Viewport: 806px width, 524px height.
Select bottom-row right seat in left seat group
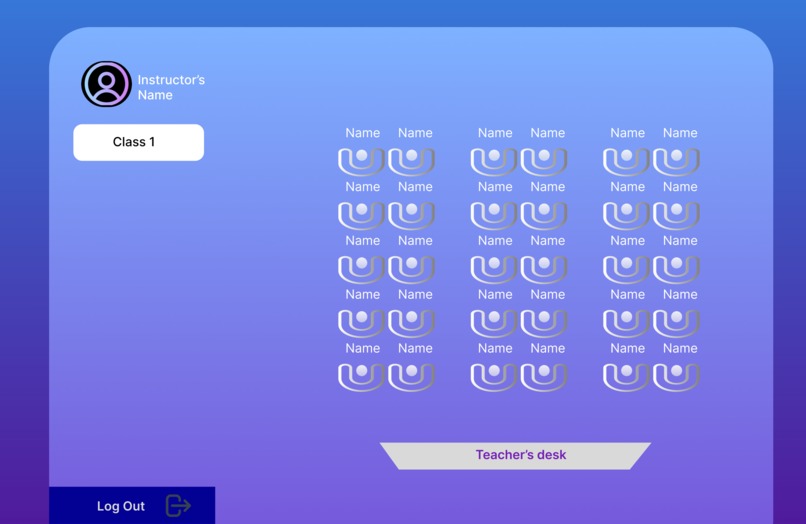pyautogui.click(x=412, y=377)
